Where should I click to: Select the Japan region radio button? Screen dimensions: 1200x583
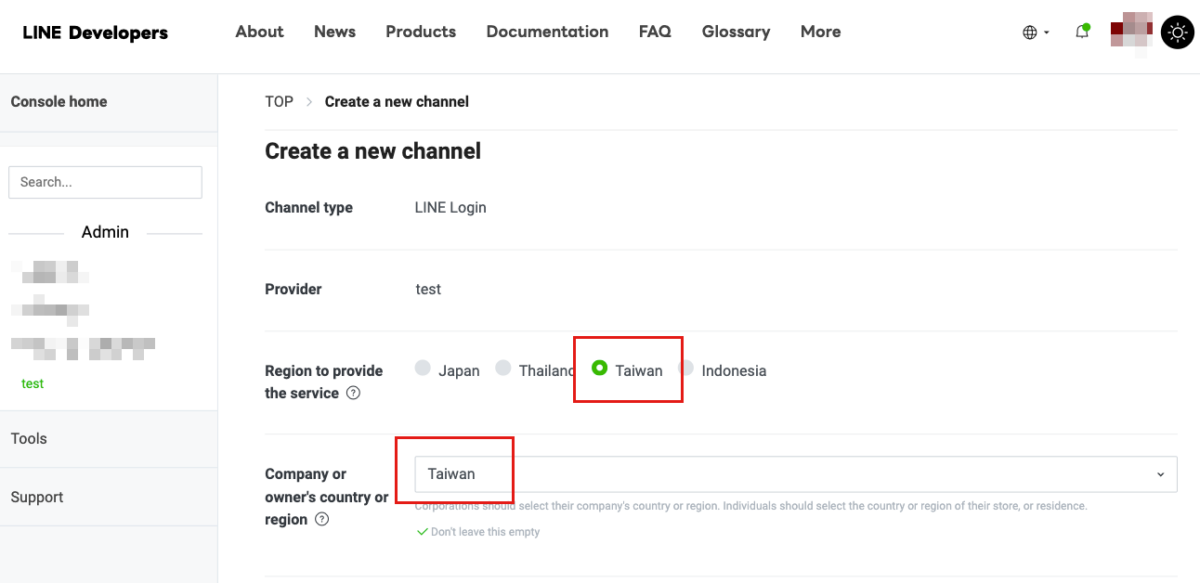[423, 369]
